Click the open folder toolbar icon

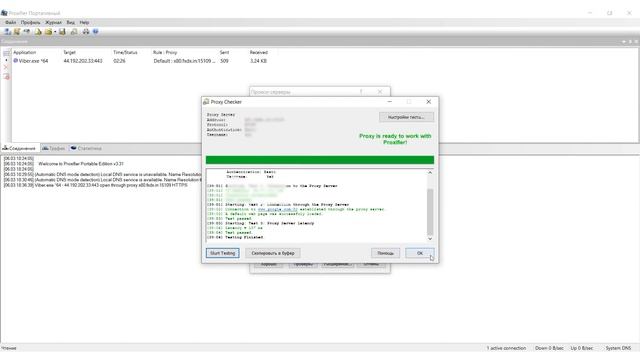[48, 31]
